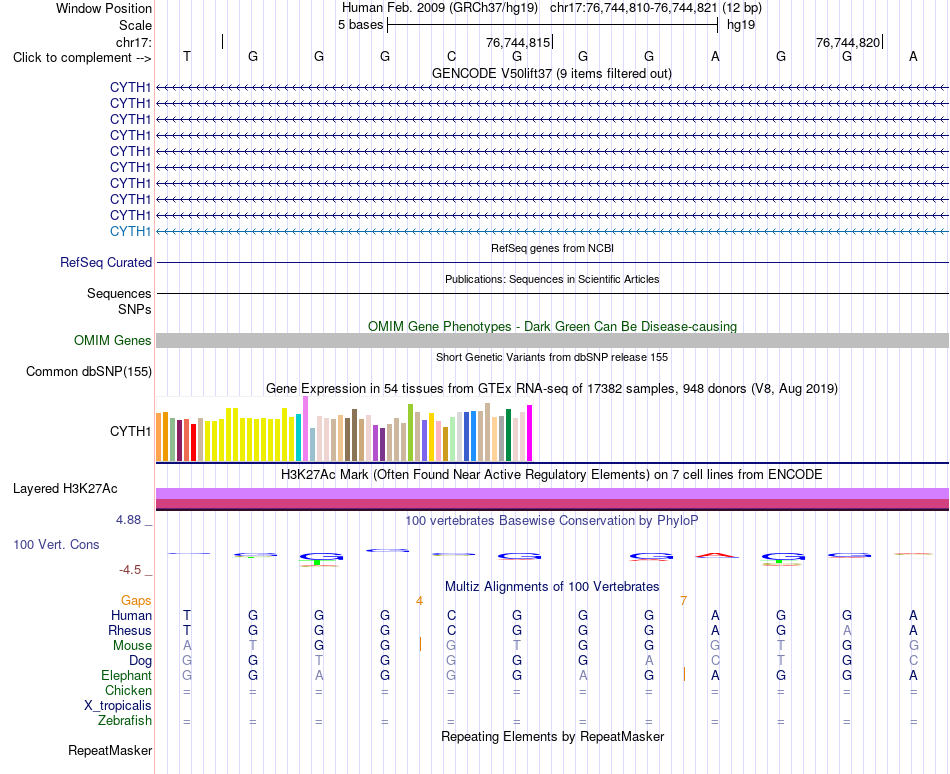Click '100 vertebrates Basewise Conservation by PhyloP' title
950x774 pixels.
click(552, 520)
